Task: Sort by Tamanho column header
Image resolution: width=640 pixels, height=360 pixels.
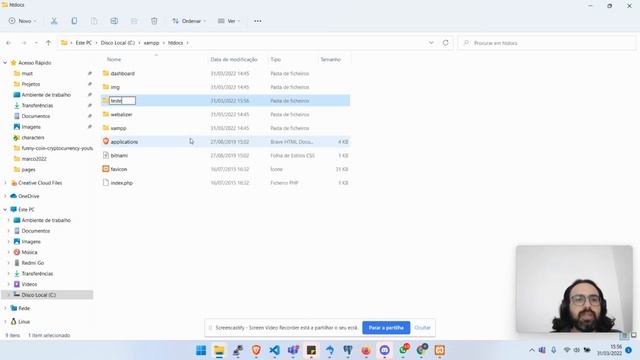Action: 330,60
